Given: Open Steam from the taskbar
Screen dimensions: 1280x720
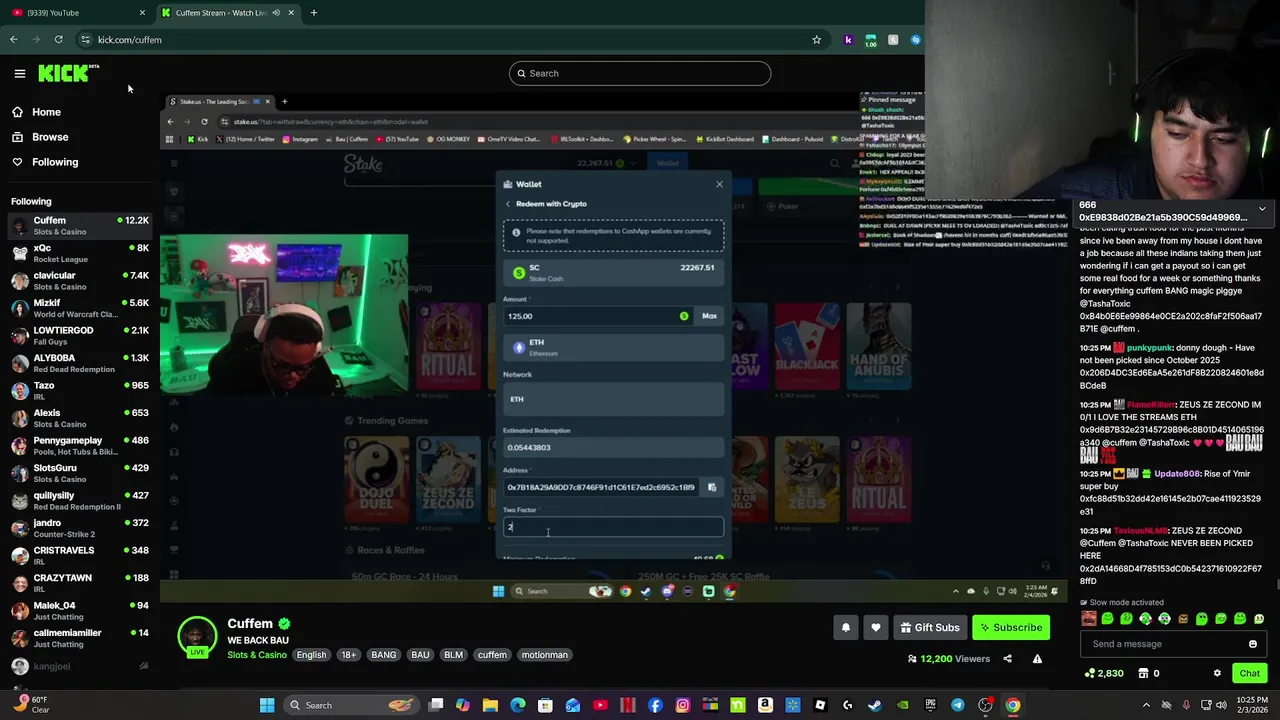Looking at the screenshot, I should (x=875, y=705).
